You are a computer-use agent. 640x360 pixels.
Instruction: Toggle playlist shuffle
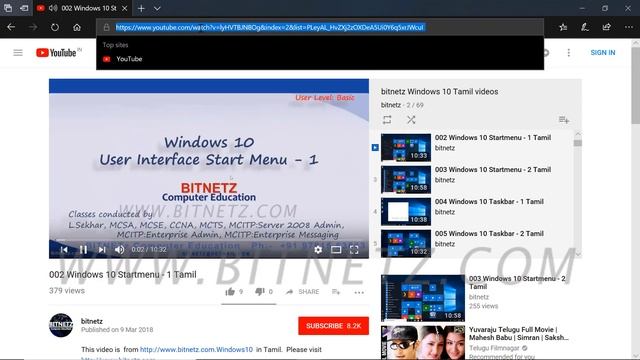coord(411,120)
